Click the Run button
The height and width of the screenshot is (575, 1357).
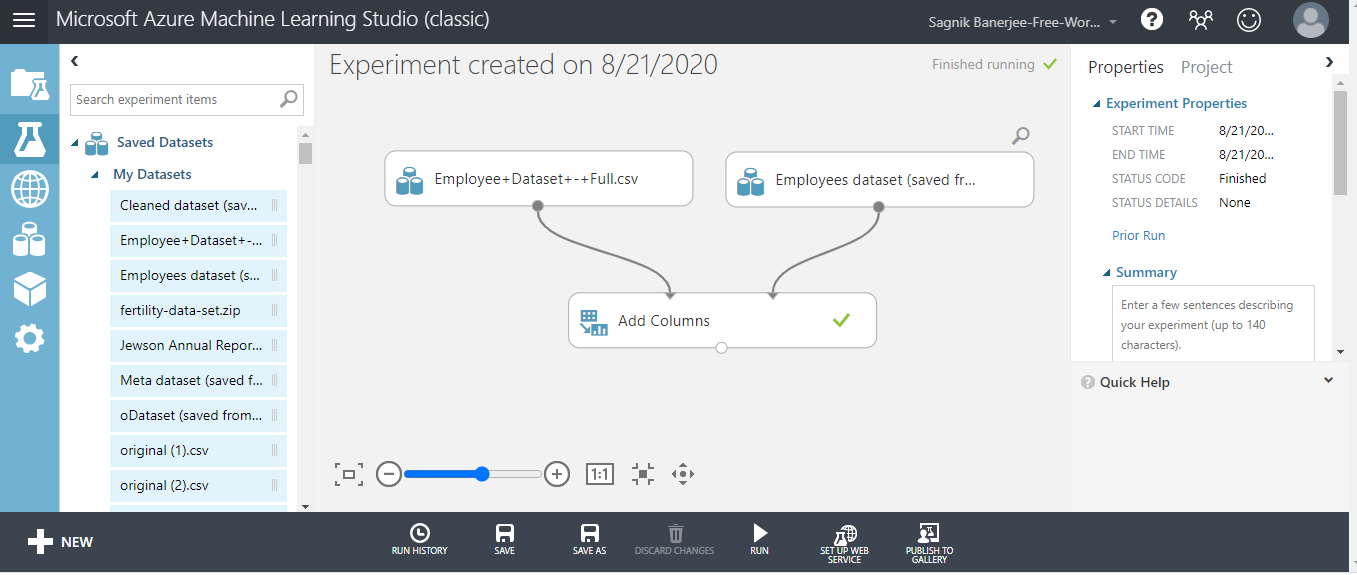[759, 539]
